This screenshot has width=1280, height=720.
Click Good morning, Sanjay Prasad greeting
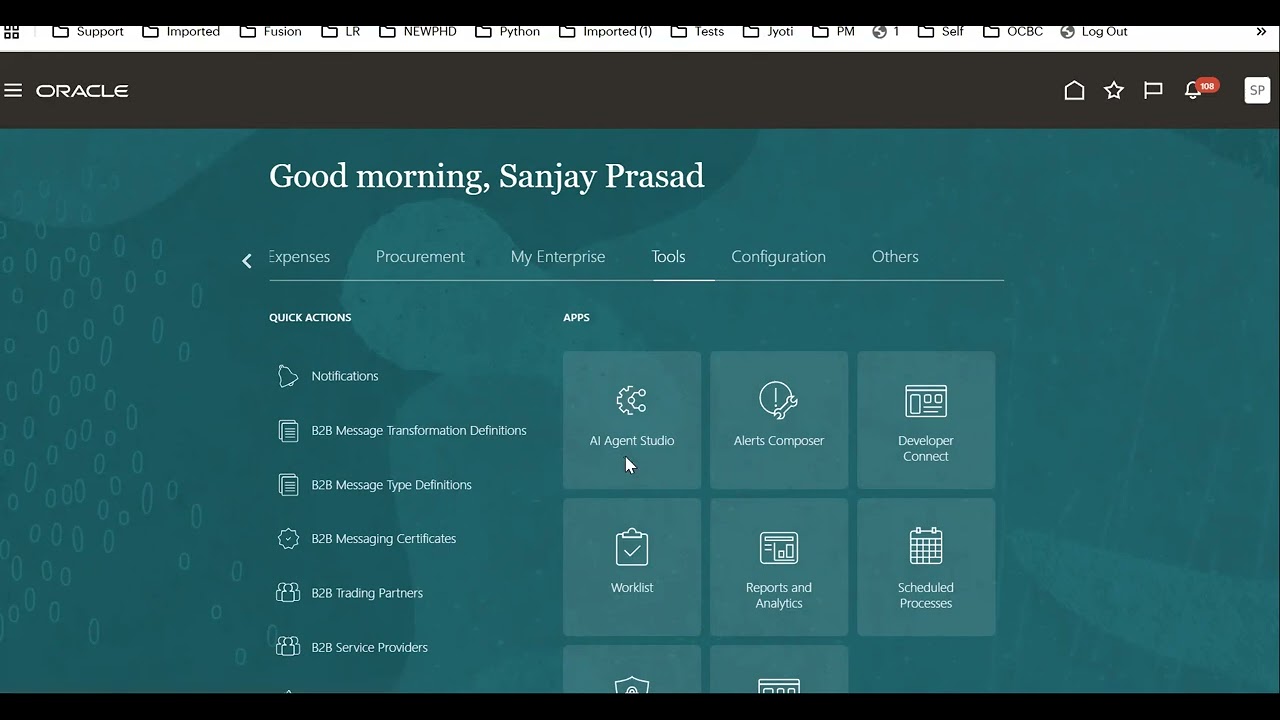tap(487, 176)
